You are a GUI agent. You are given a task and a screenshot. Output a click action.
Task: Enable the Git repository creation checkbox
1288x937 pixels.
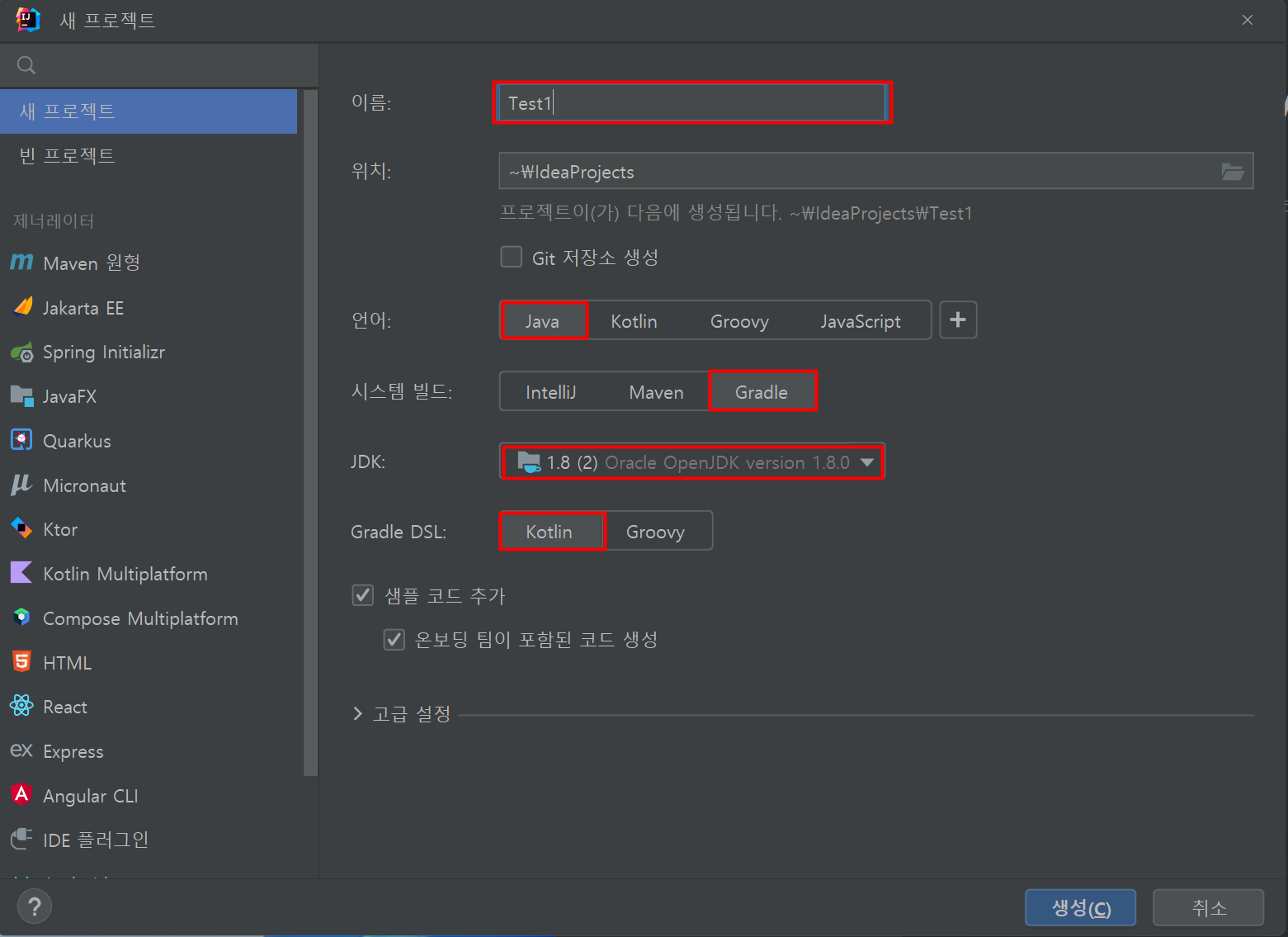512,258
